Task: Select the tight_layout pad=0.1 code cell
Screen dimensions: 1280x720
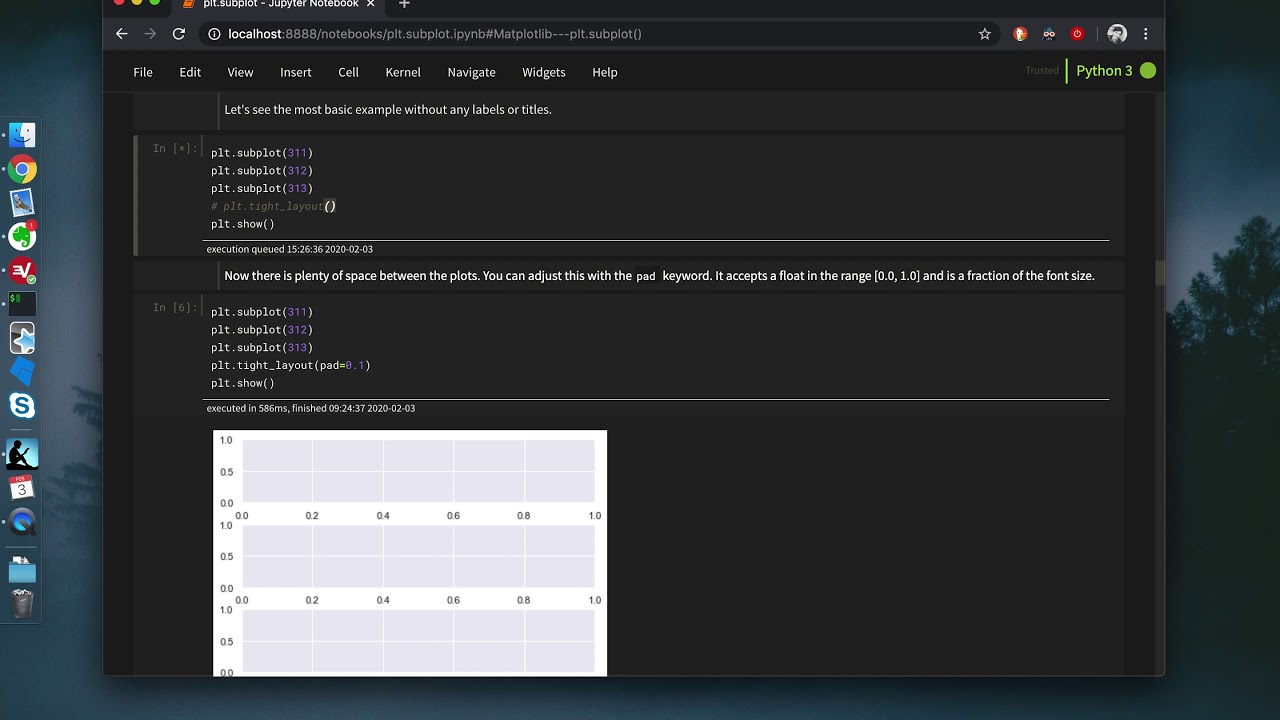Action: 600,347
